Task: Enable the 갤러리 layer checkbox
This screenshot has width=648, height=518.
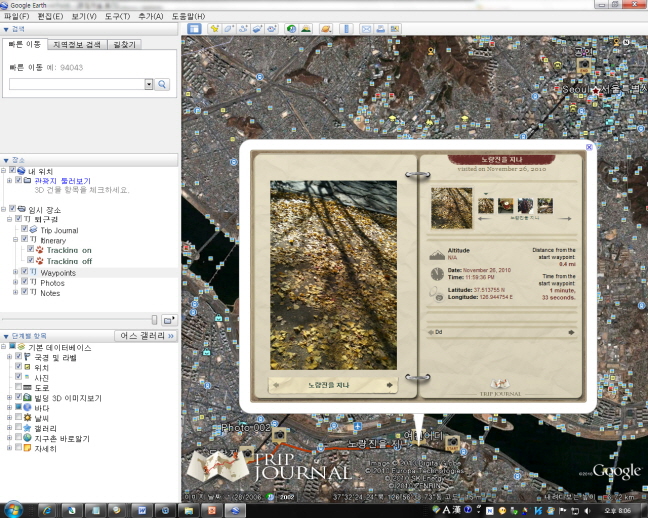Action: tap(18, 427)
